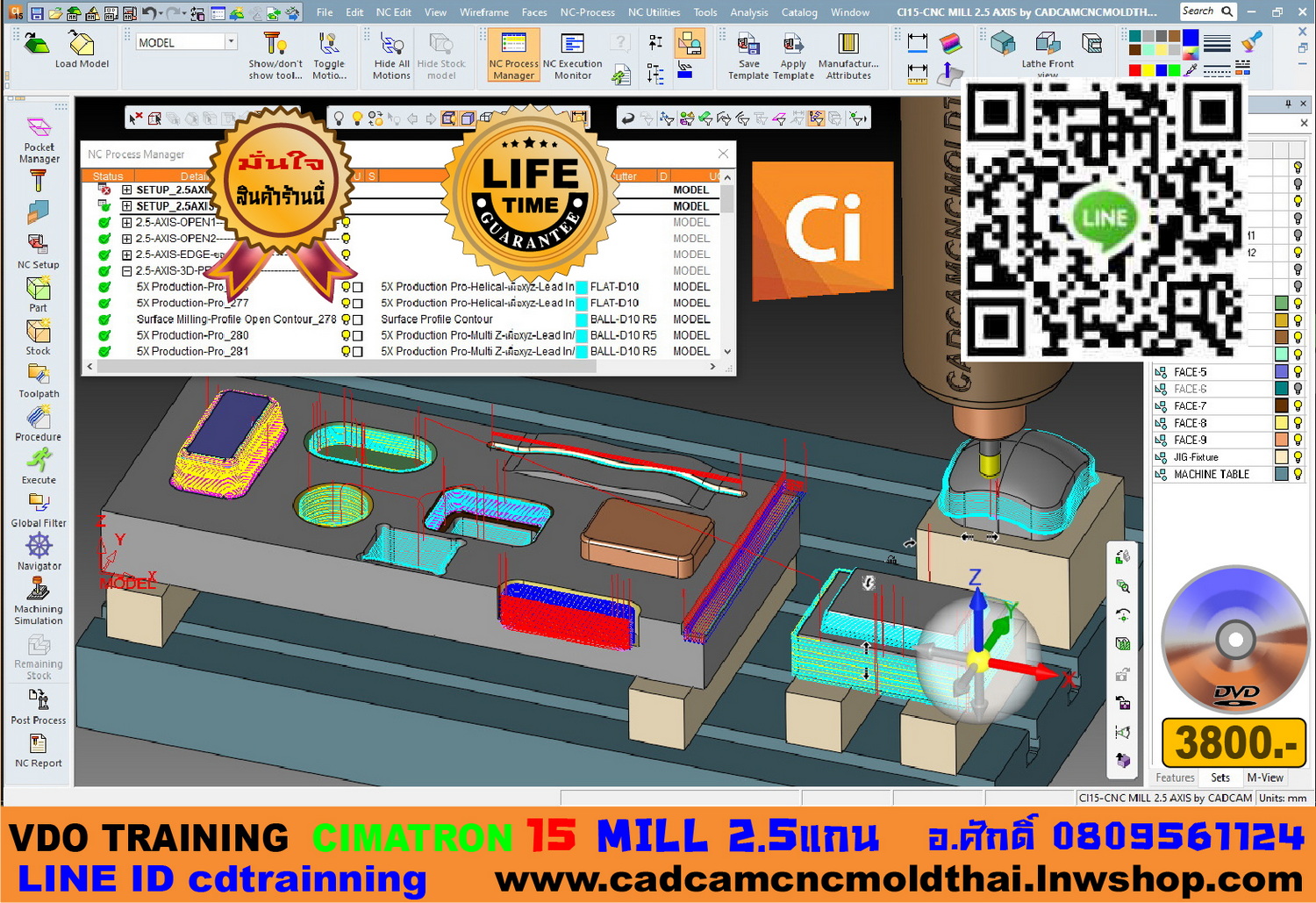Viewport: 1316px width, 903px height.
Task: Open the NC-Process menu
Action: [x=587, y=12]
